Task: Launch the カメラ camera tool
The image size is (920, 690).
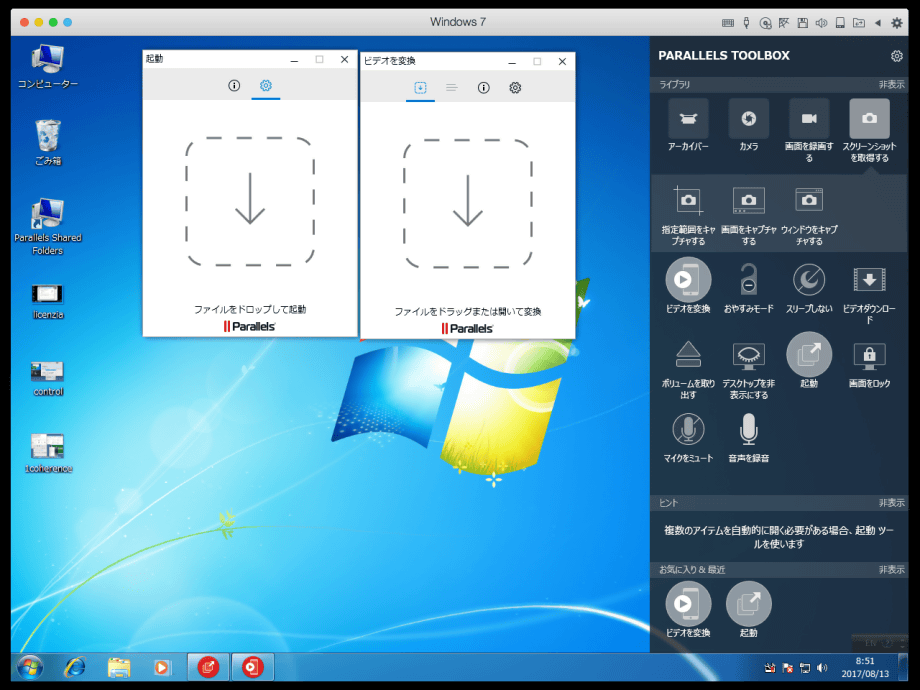Action: [749, 124]
